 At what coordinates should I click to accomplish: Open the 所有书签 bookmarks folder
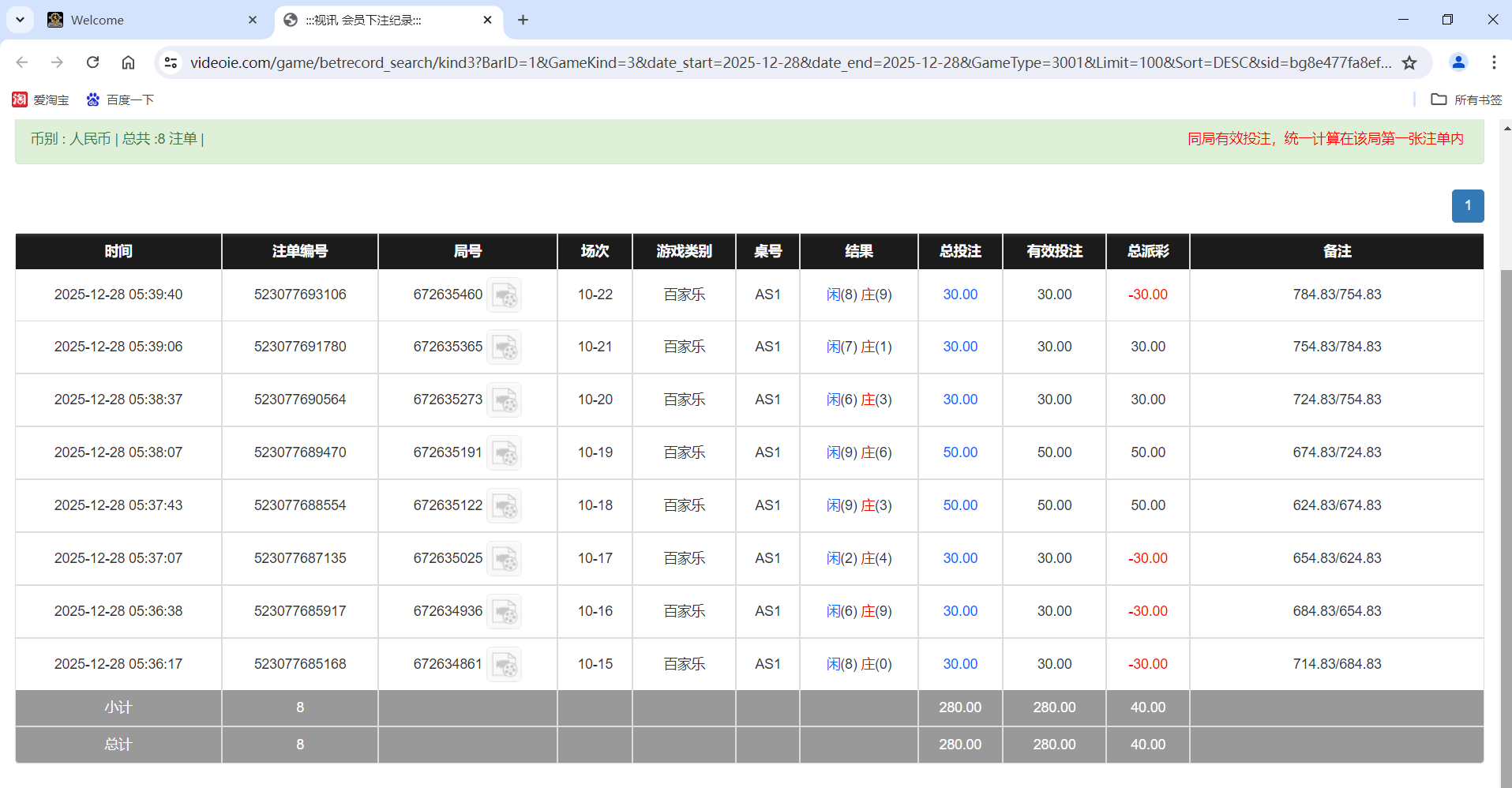[x=1467, y=99]
